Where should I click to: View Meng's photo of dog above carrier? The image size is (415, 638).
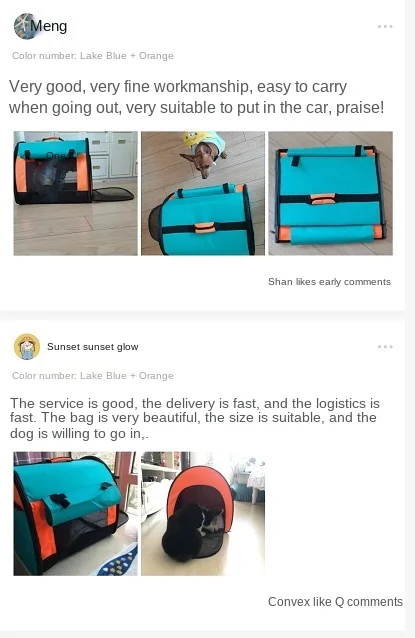pos(203,193)
